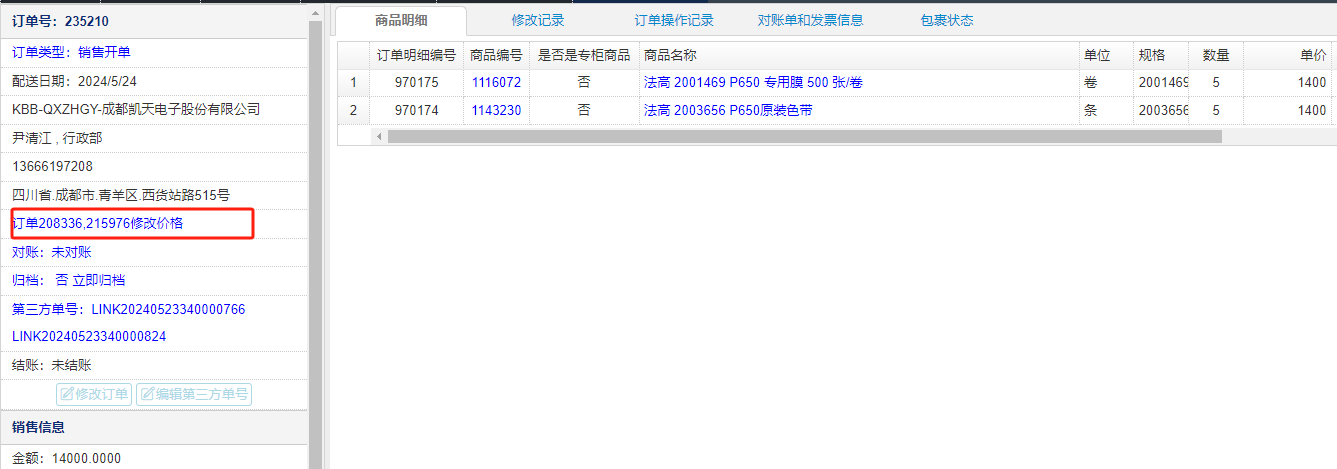
Task: Click the 修改订单 button
Action: [95, 394]
